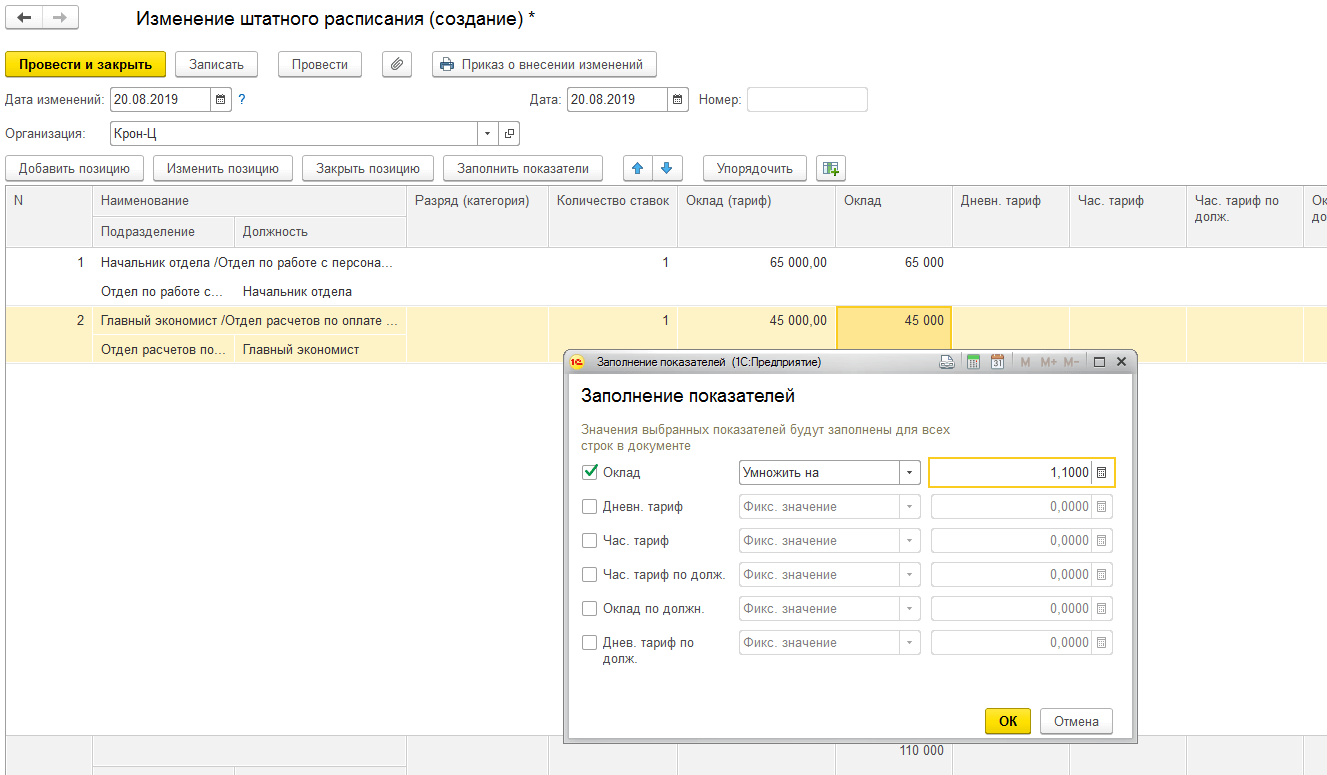The width and height of the screenshot is (1327, 775).
Task: Click the add-columns table settings icon
Action: click(x=830, y=168)
